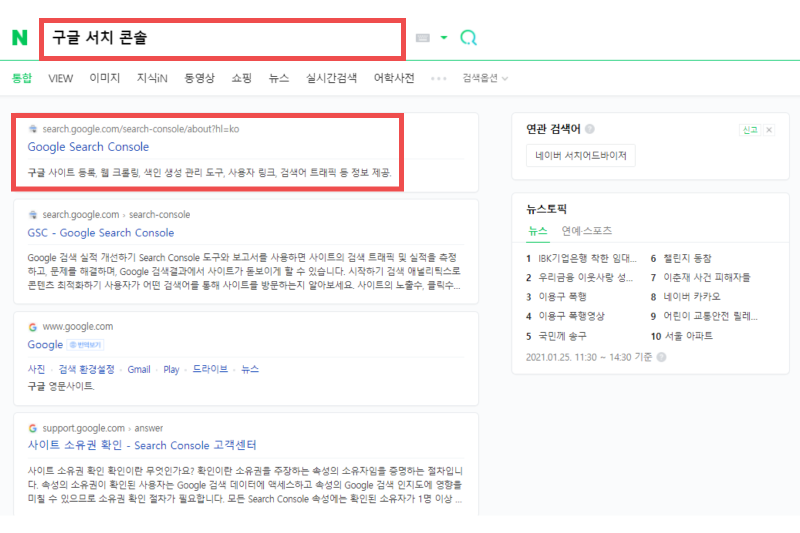Open the 쇼핑 tab
The height and width of the screenshot is (533, 800).
tap(241, 78)
